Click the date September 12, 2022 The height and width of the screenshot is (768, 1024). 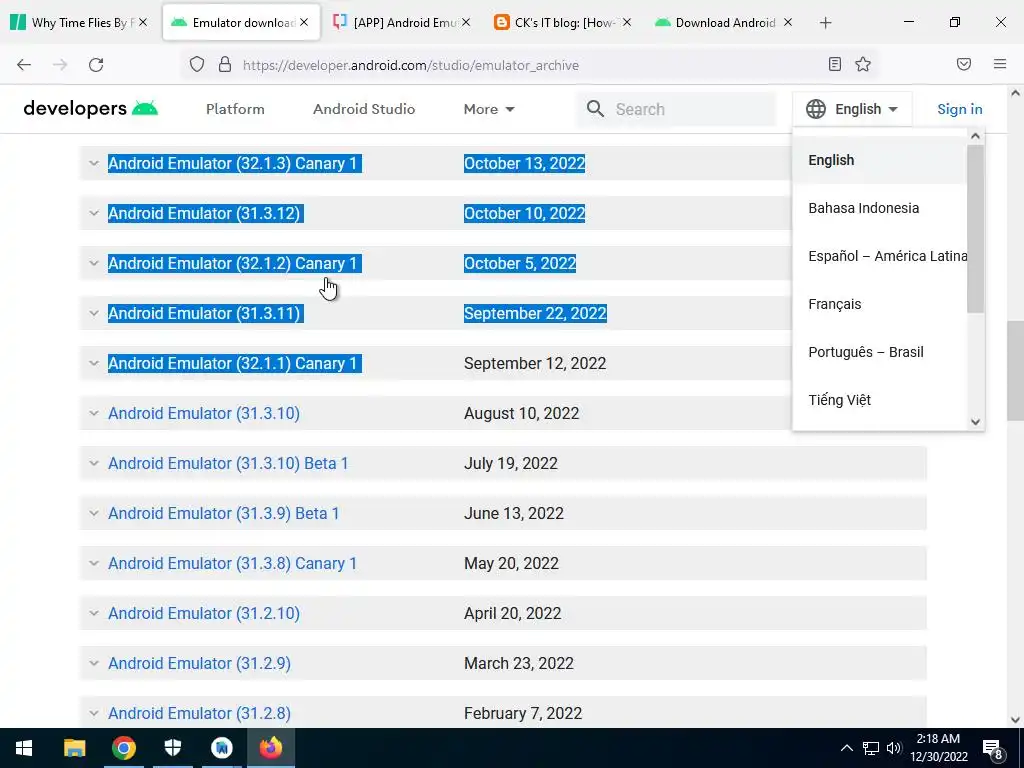click(535, 363)
